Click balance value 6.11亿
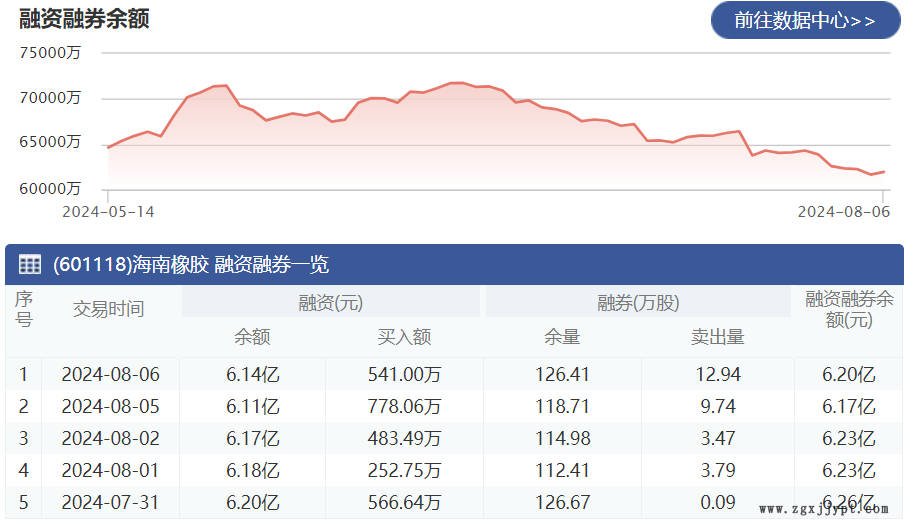Viewport: 916px width, 531px height. tap(253, 407)
